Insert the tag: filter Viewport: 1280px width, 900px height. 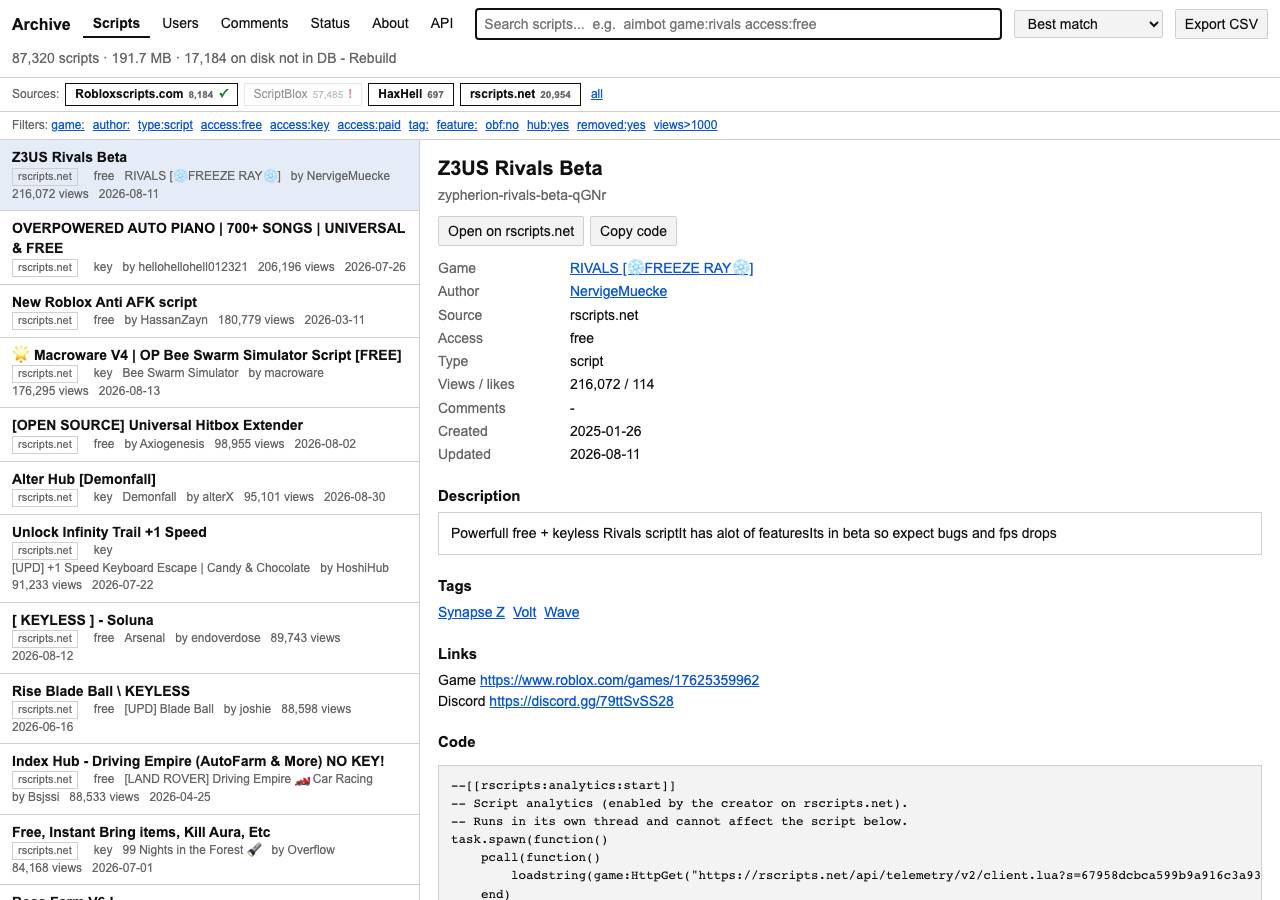pyautogui.click(x=418, y=125)
